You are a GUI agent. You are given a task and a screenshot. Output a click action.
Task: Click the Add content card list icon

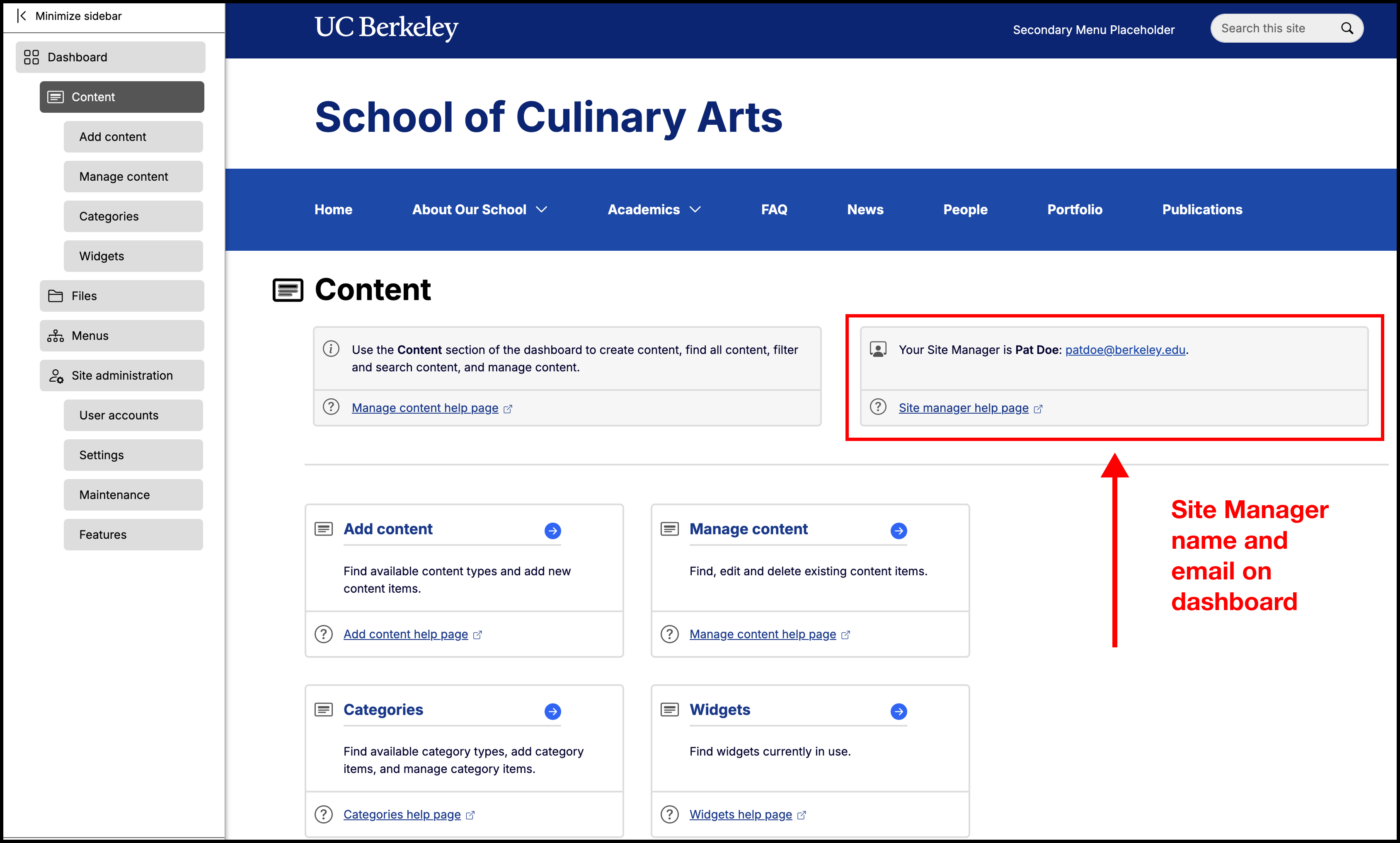coord(324,529)
